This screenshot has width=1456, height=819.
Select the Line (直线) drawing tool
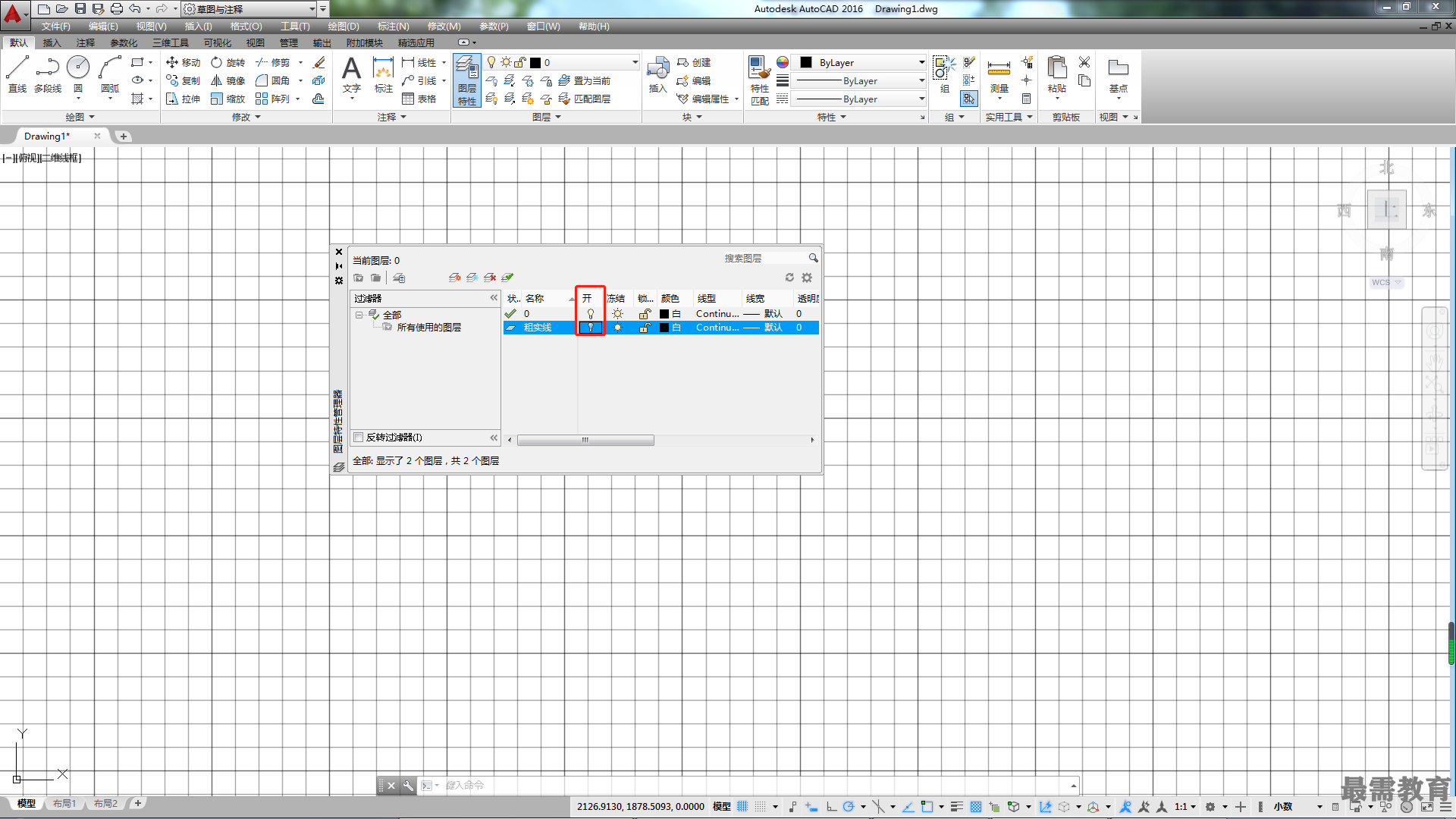pos(17,74)
